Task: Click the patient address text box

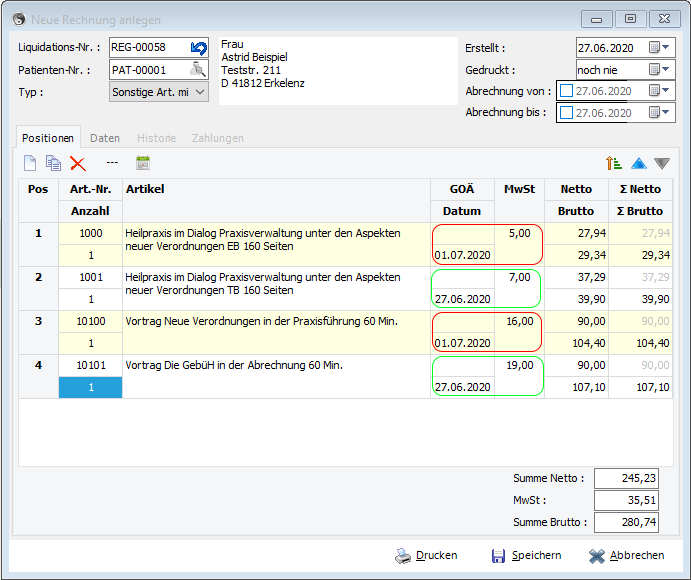Action: [x=338, y=71]
